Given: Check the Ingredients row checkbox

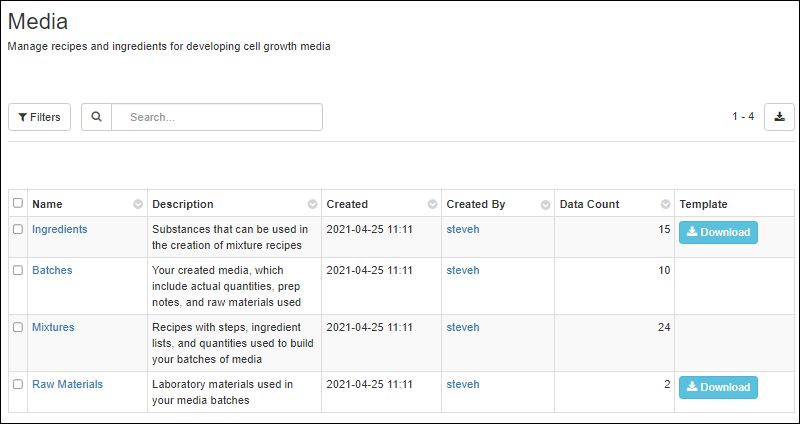Looking at the screenshot, I should click(18, 229).
